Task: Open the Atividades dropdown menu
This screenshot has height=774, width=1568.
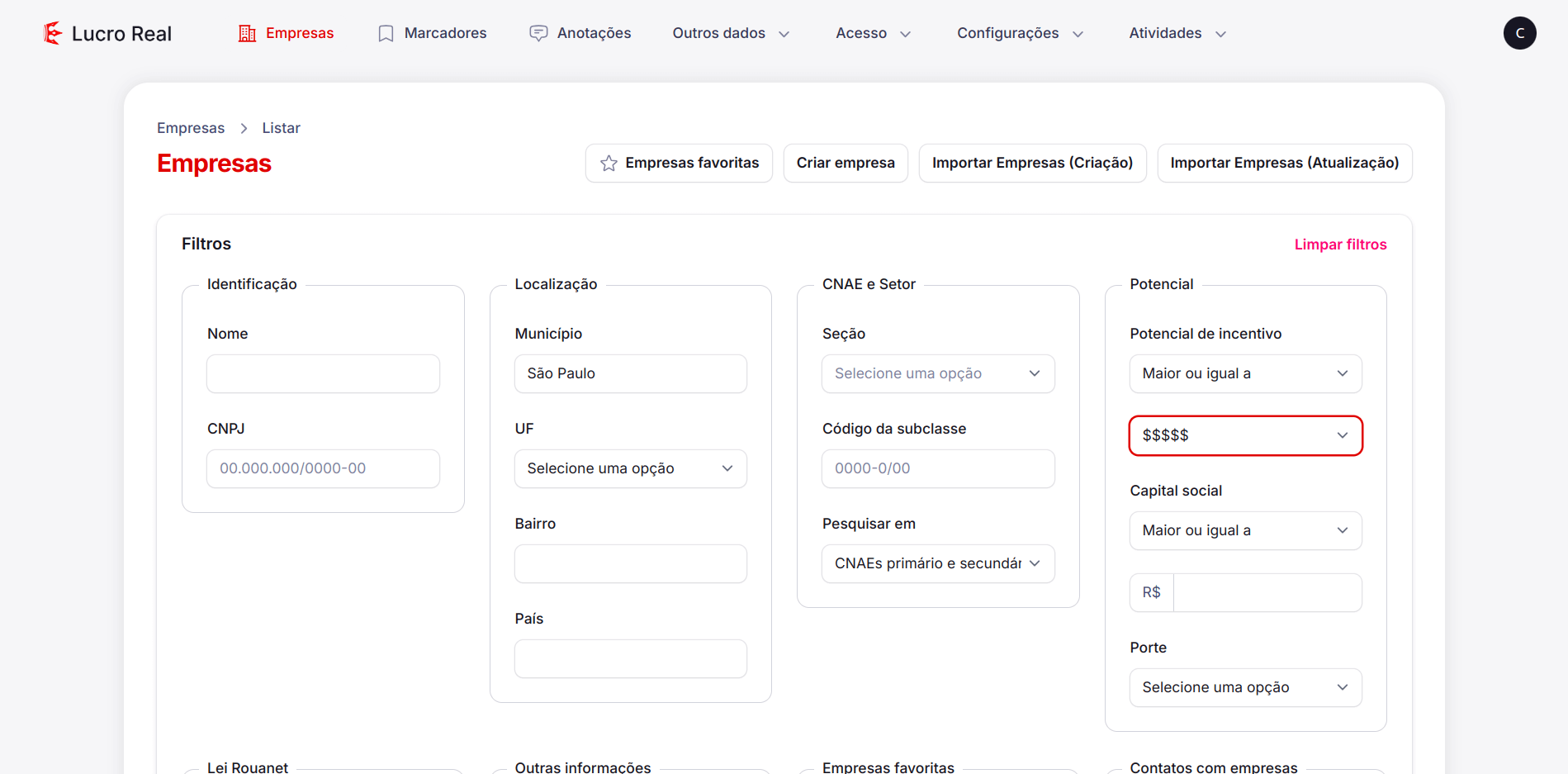Action: click(1177, 33)
